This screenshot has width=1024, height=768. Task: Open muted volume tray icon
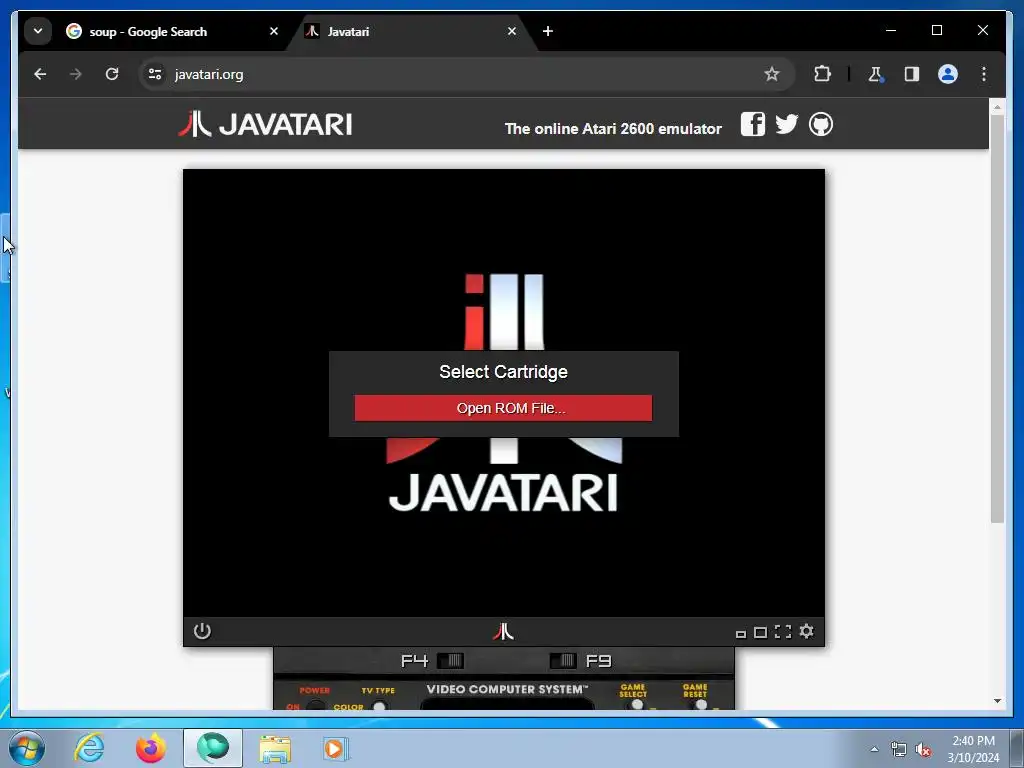point(923,750)
